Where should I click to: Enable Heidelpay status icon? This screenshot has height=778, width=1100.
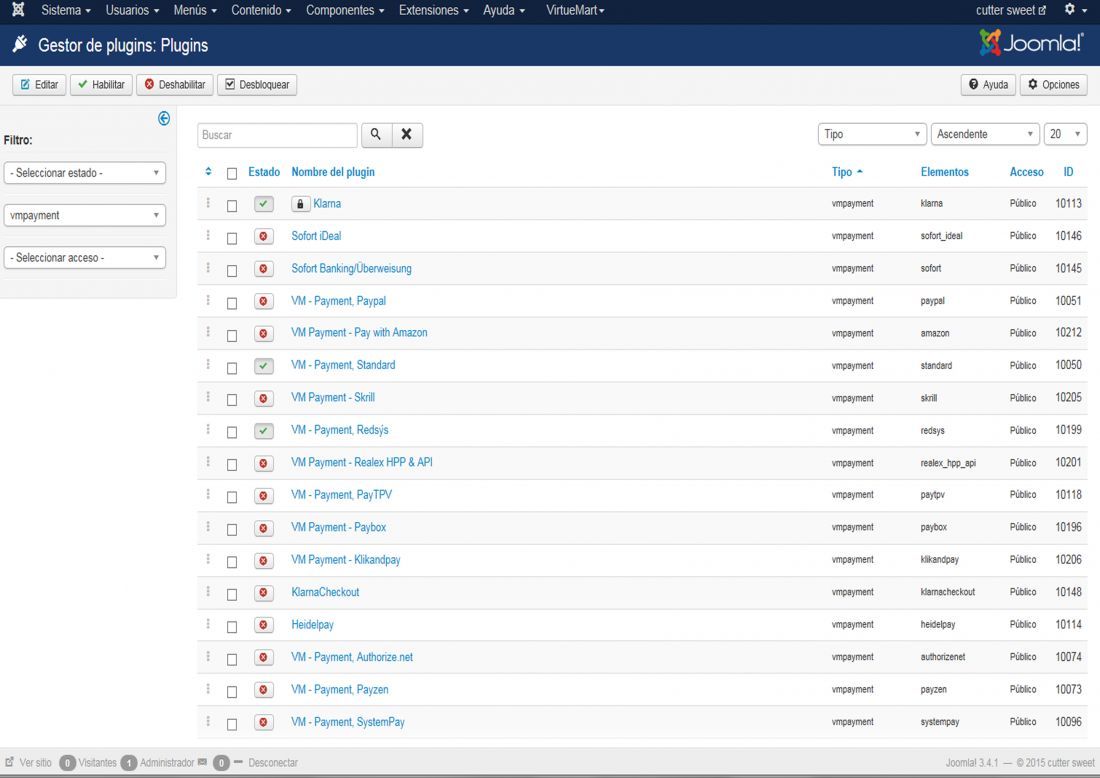264,624
